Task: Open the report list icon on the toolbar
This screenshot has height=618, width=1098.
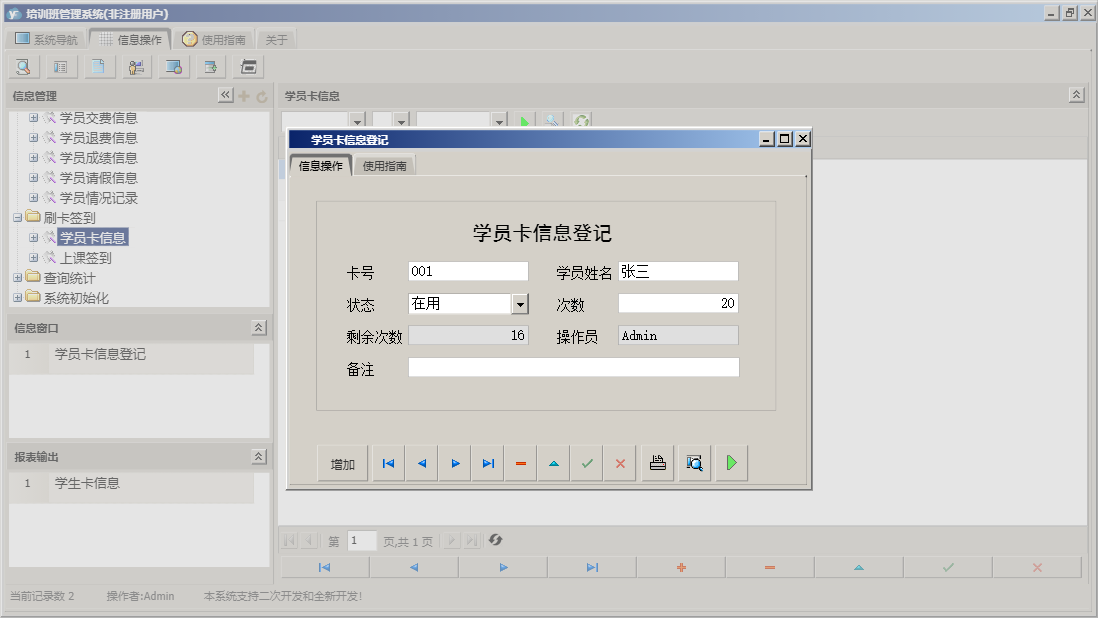Action: click(60, 66)
